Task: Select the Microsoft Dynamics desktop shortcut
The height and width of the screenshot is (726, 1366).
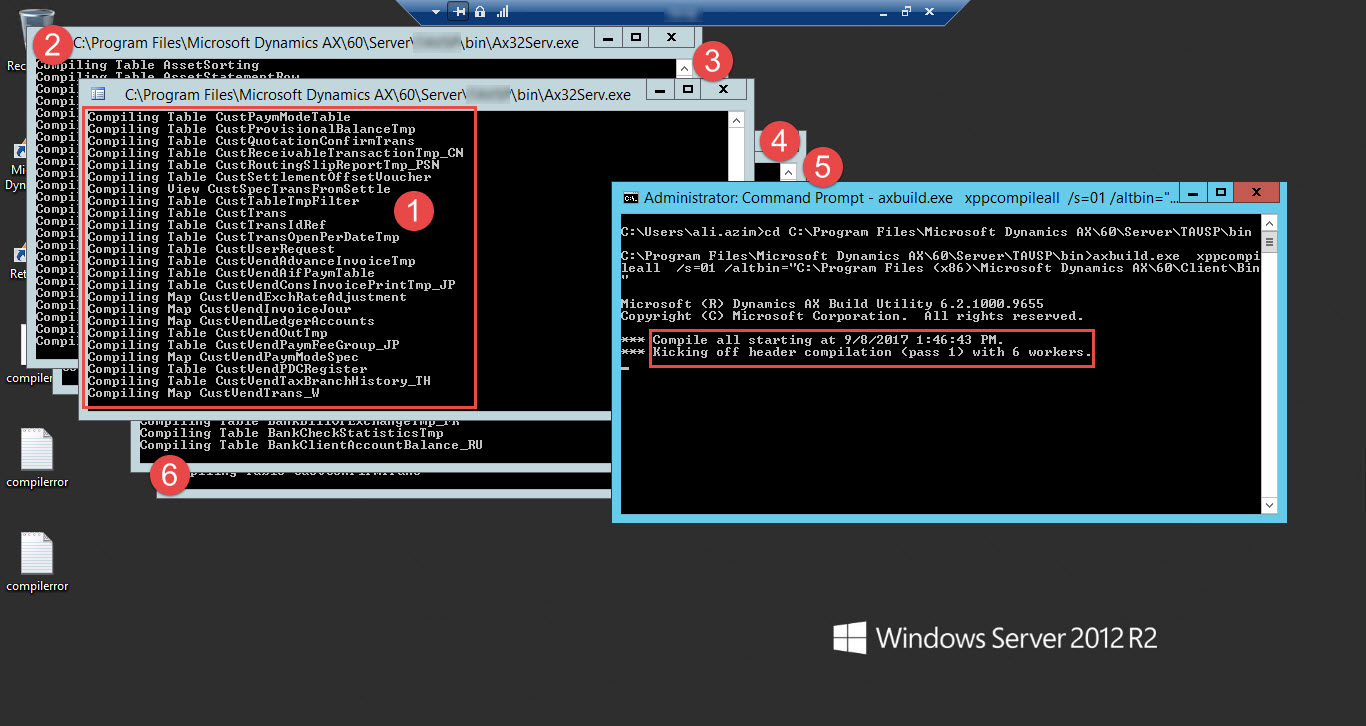Action: tap(17, 167)
